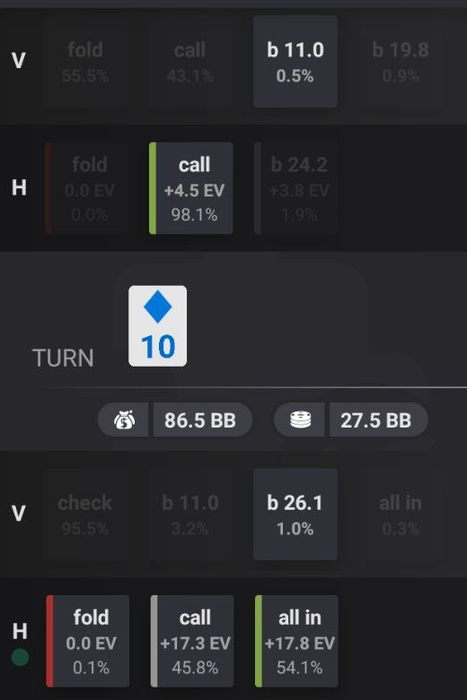
Task: Select villain's b 26.1 turn bet
Action: tap(295, 514)
